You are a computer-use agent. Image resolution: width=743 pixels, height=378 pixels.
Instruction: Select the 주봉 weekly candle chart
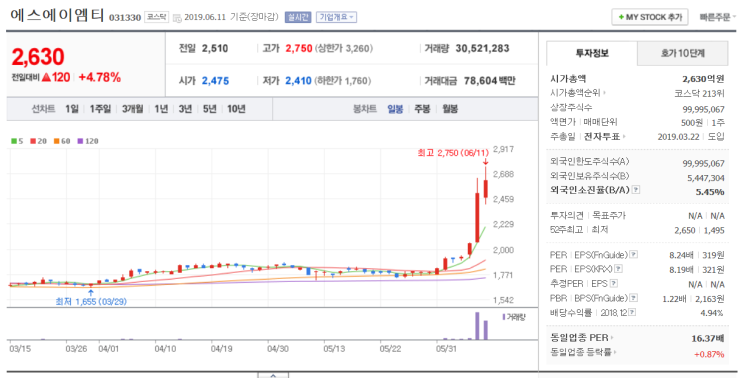click(x=422, y=109)
